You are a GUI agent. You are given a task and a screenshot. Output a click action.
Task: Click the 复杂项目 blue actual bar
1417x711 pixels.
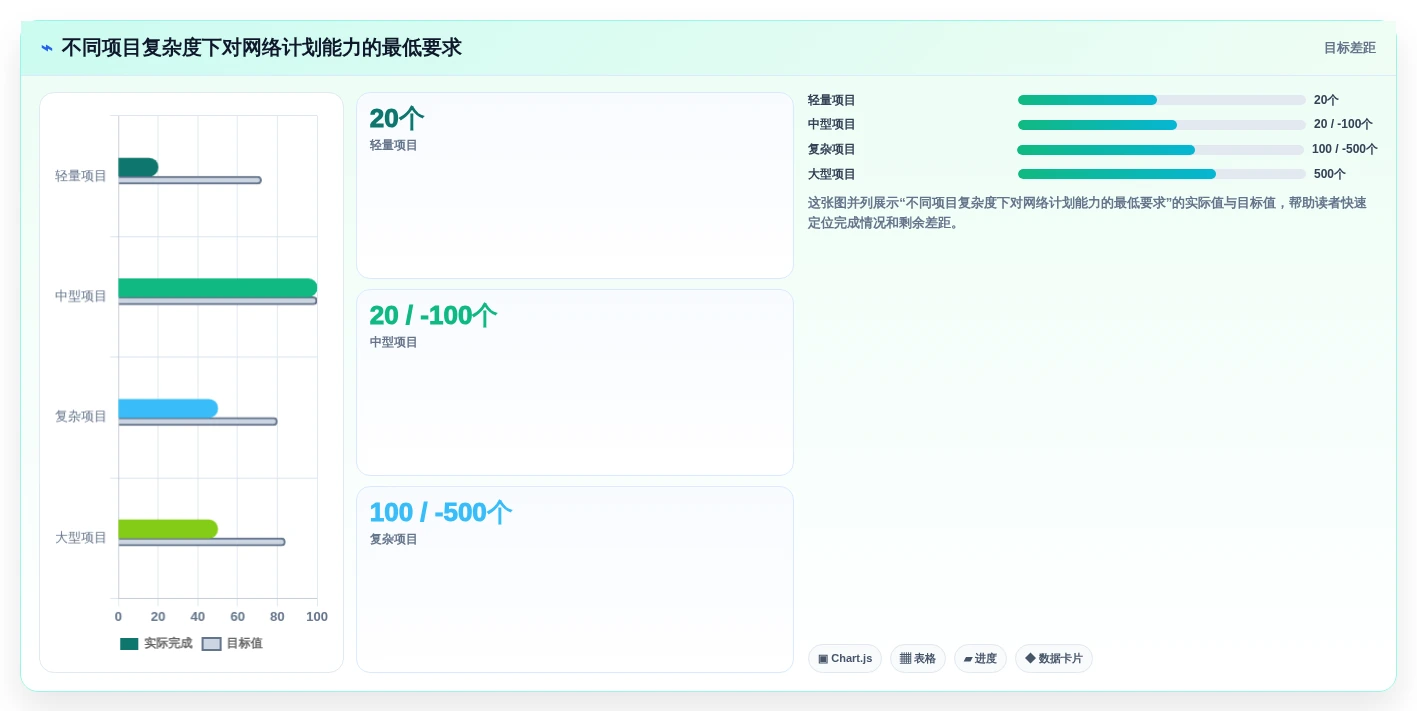(x=168, y=408)
